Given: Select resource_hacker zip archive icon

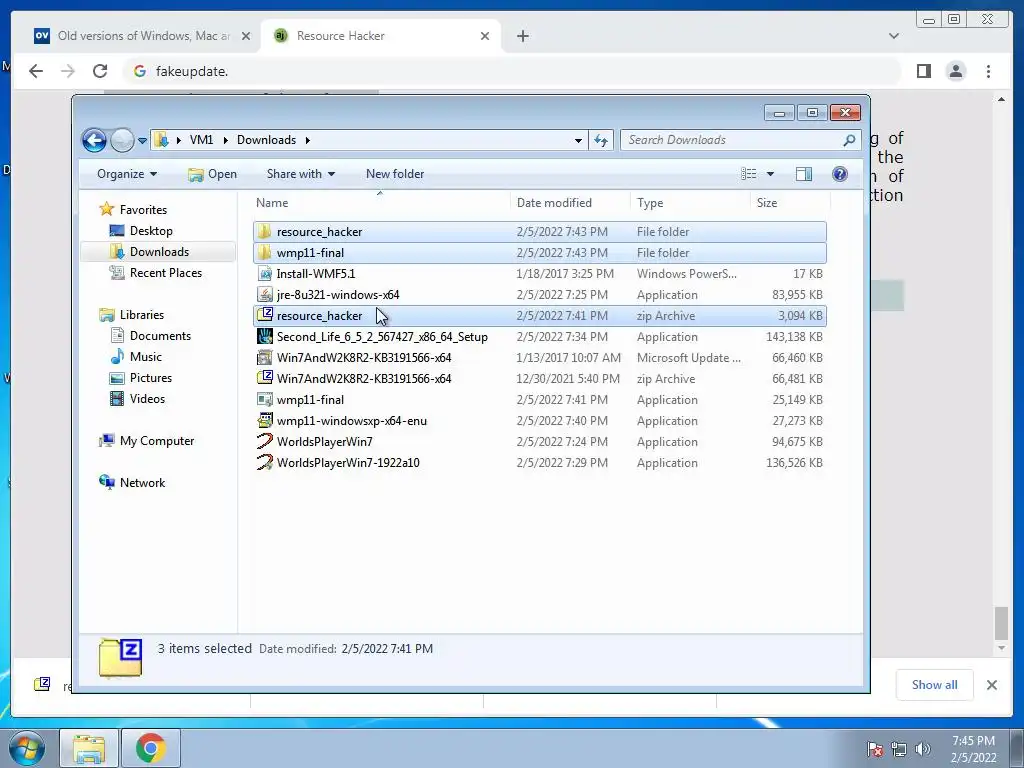Looking at the screenshot, I should [x=264, y=315].
